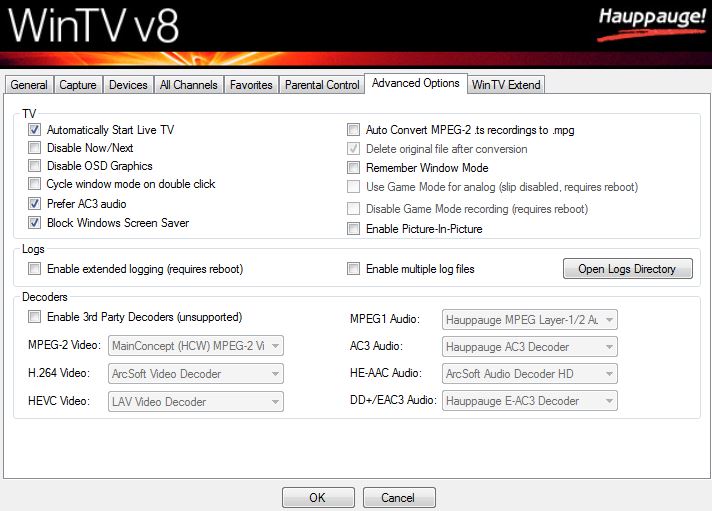Select the Devices tab
The width and height of the screenshot is (712, 511).
pyautogui.click(x=128, y=85)
